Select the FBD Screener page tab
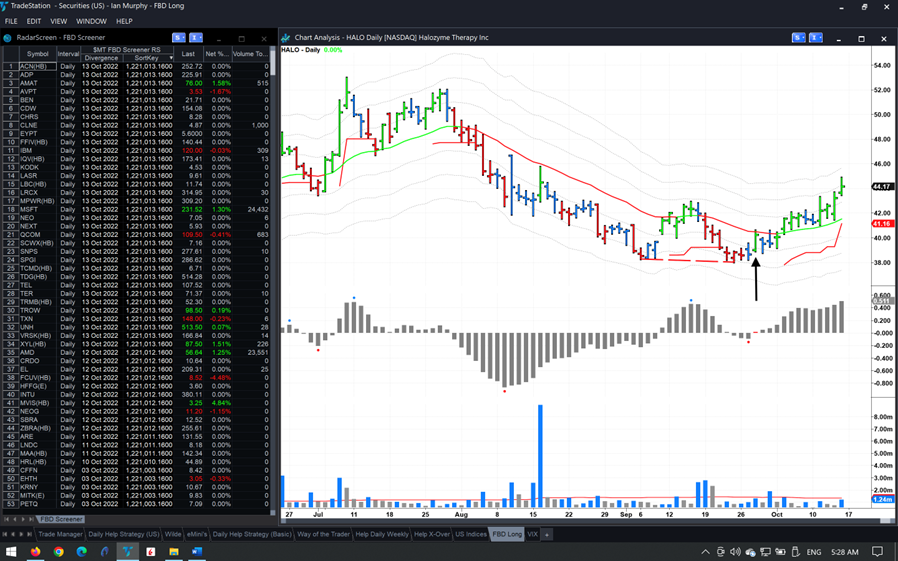This screenshot has width=898, height=561. 61,519
